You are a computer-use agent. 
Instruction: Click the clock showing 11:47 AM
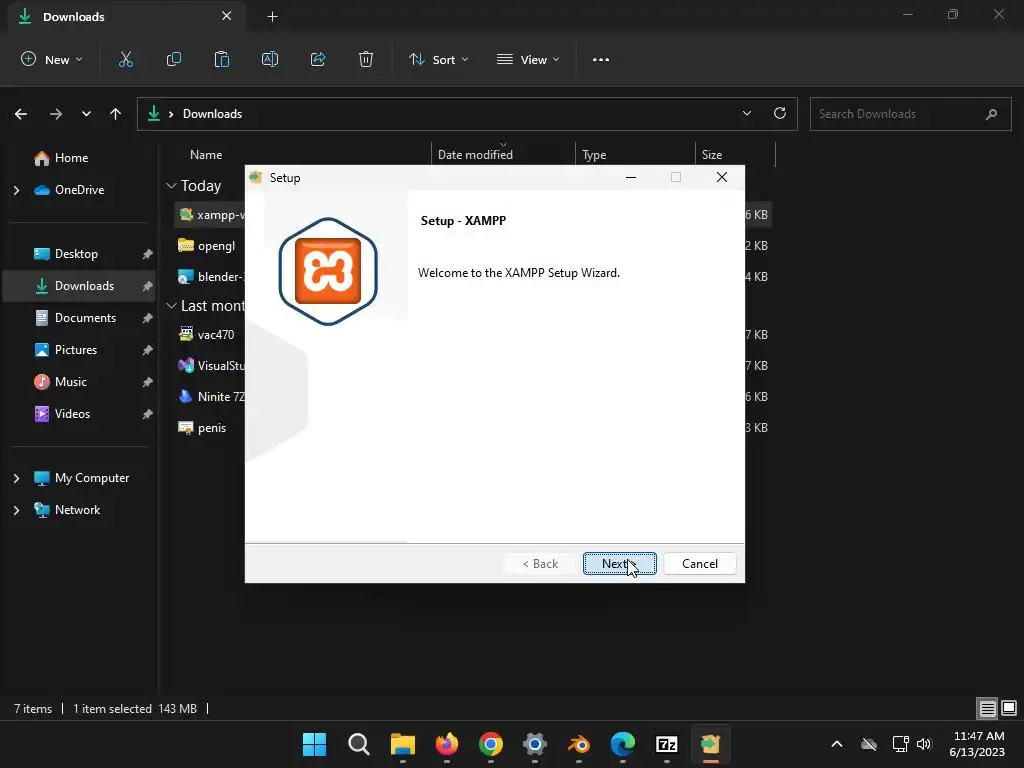tap(978, 736)
